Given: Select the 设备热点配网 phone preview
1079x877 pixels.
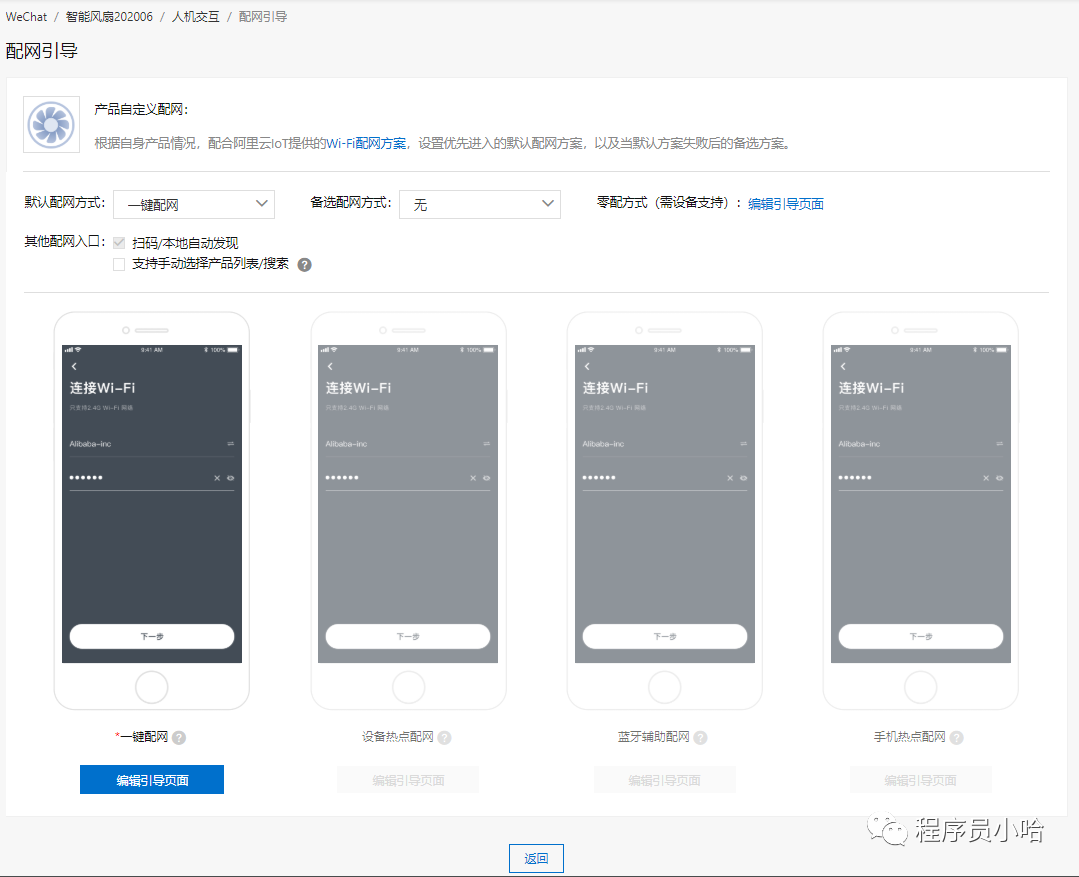Looking at the screenshot, I should pyautogui.click(x=408, y=510).
